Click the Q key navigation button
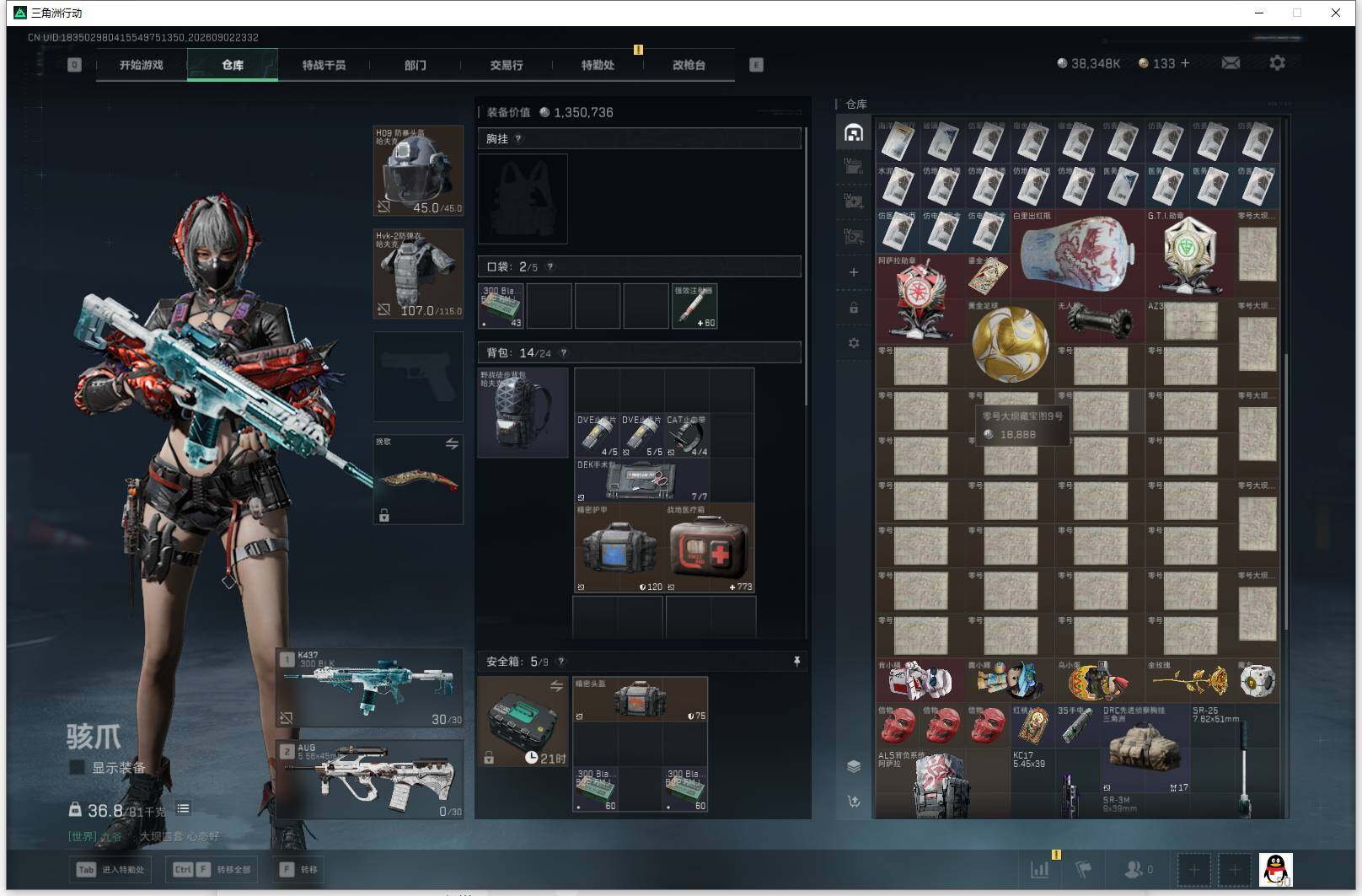1362x896 pixels. [x=75, y=65]
